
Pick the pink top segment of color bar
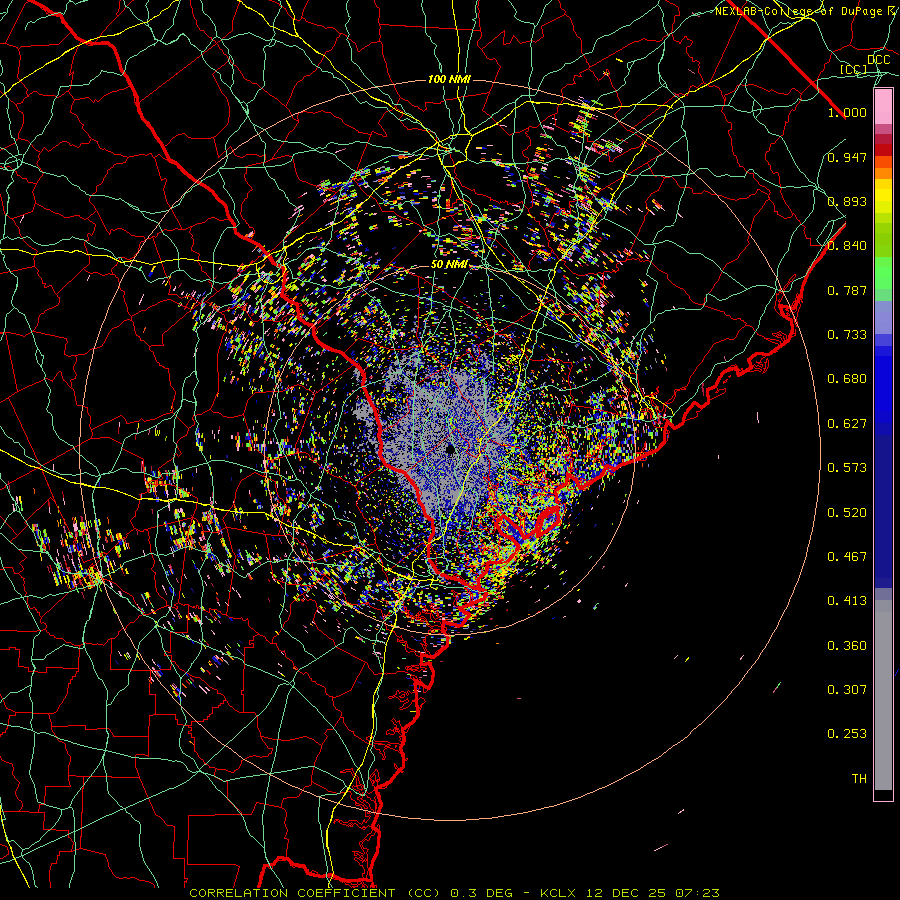pos(883,106)
